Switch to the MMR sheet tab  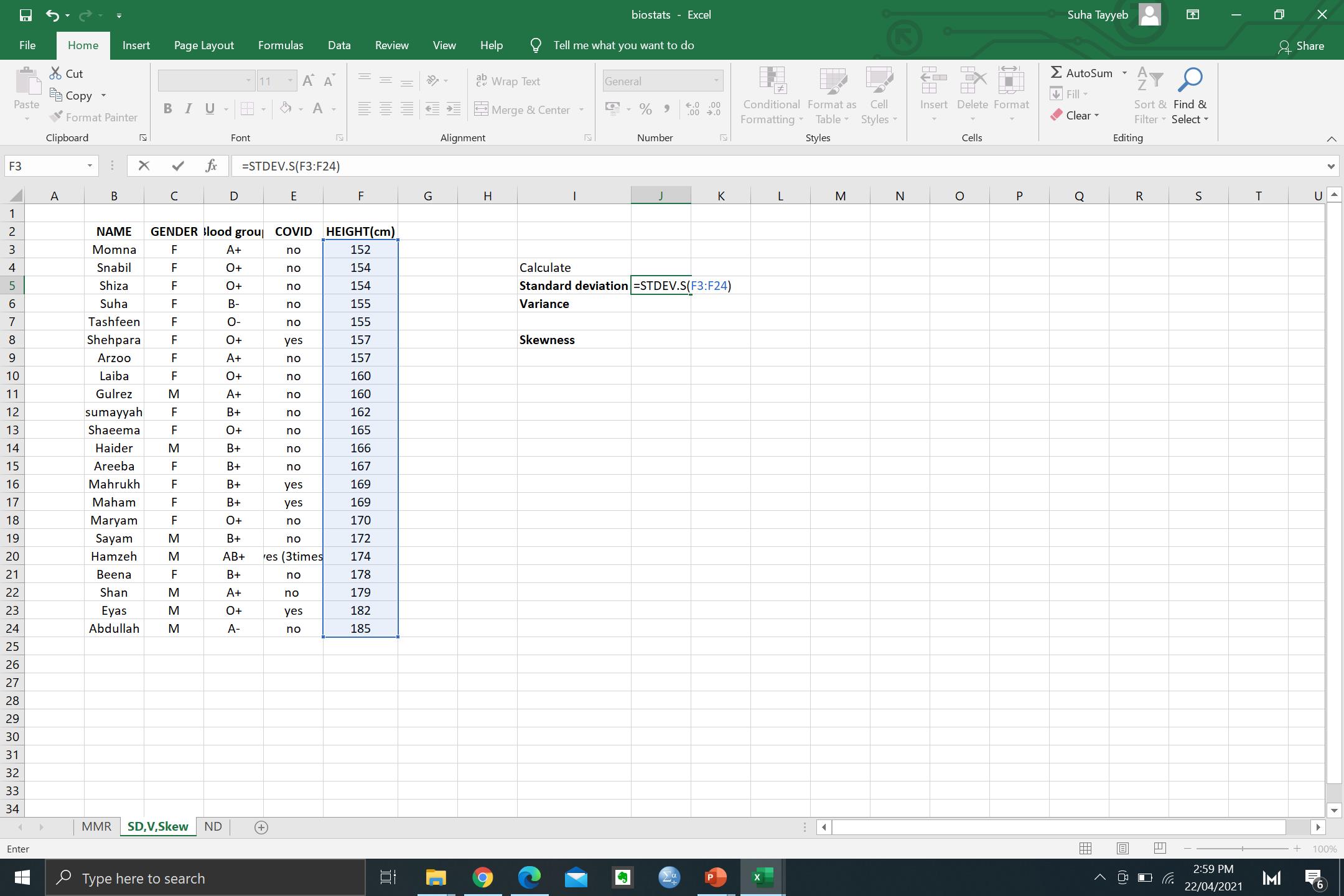click(x=96, y=827)
